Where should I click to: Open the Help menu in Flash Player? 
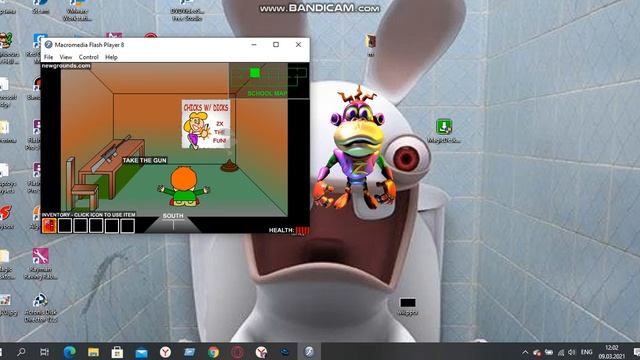[111, 57]
